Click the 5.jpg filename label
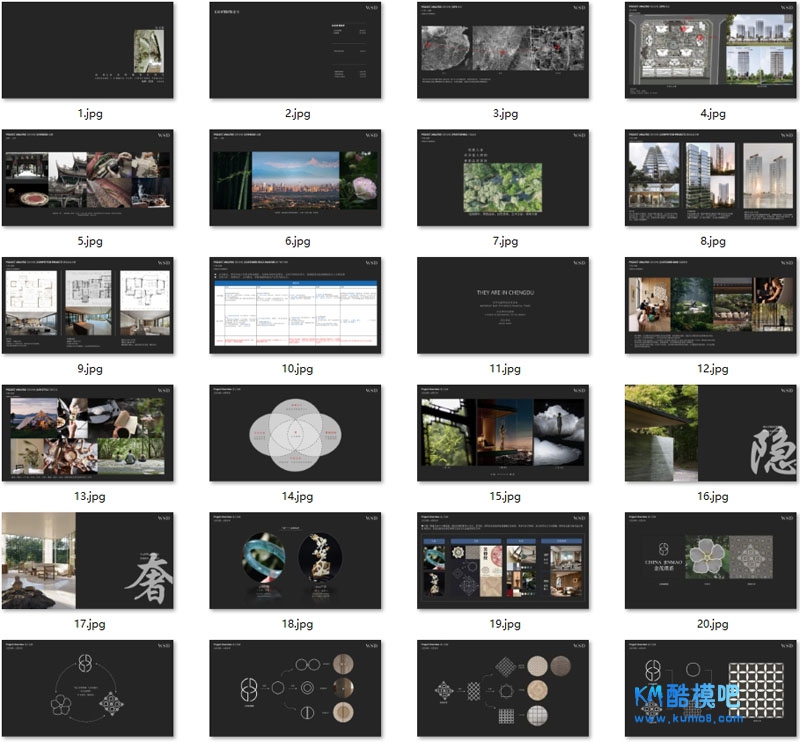Screen dimensions: 800x742 88,241
